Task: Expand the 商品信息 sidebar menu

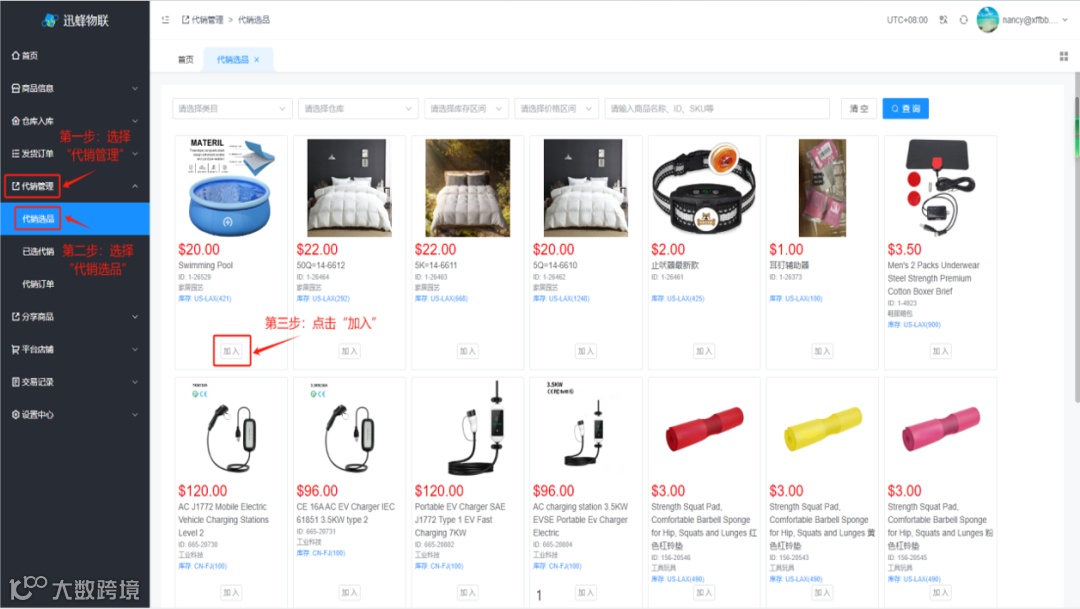Action: click(x=74, y=88)
